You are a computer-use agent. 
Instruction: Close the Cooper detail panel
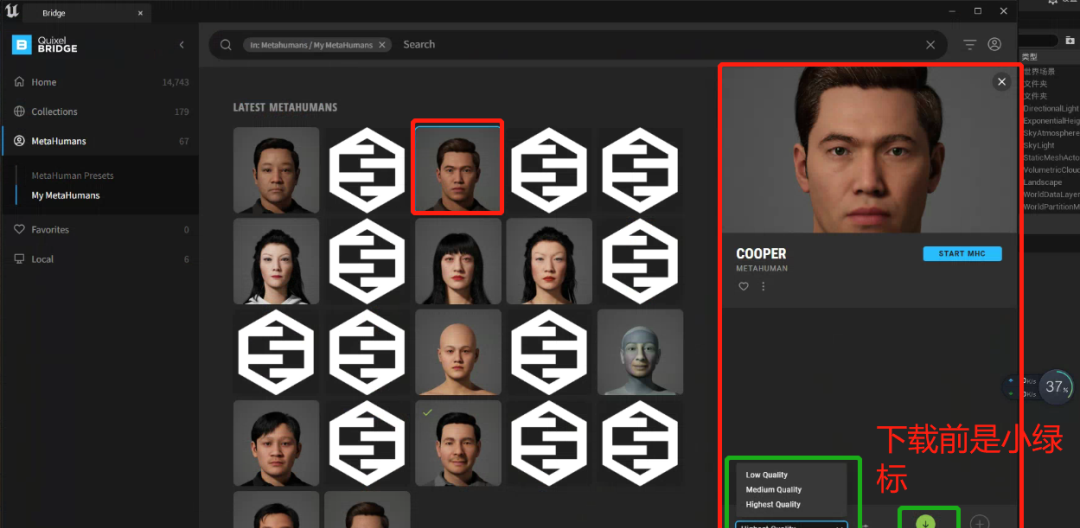1001,81
